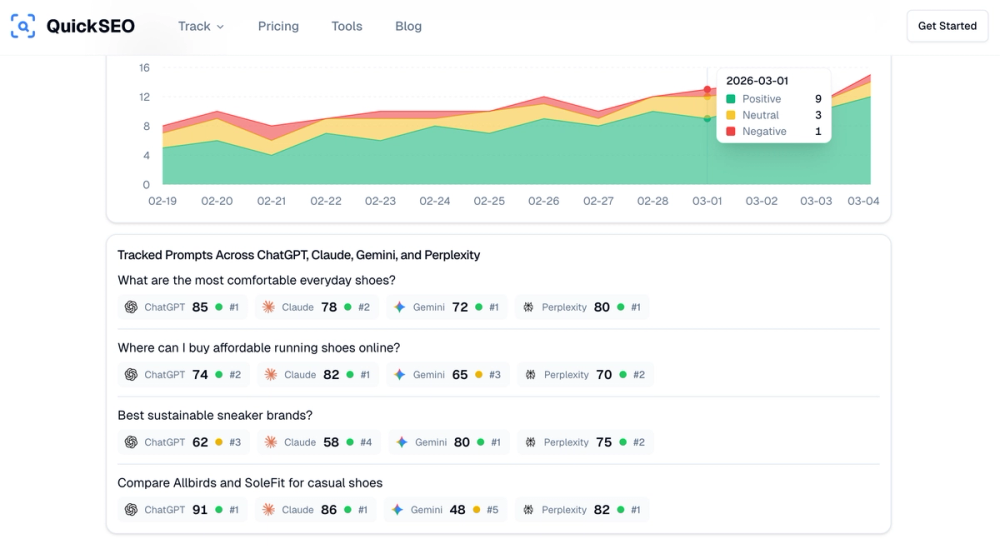This screenshot has height=559, width=1000.
Task: Click Claude icon in Allbirds and SoleFit row
Action: pos(268,510)
